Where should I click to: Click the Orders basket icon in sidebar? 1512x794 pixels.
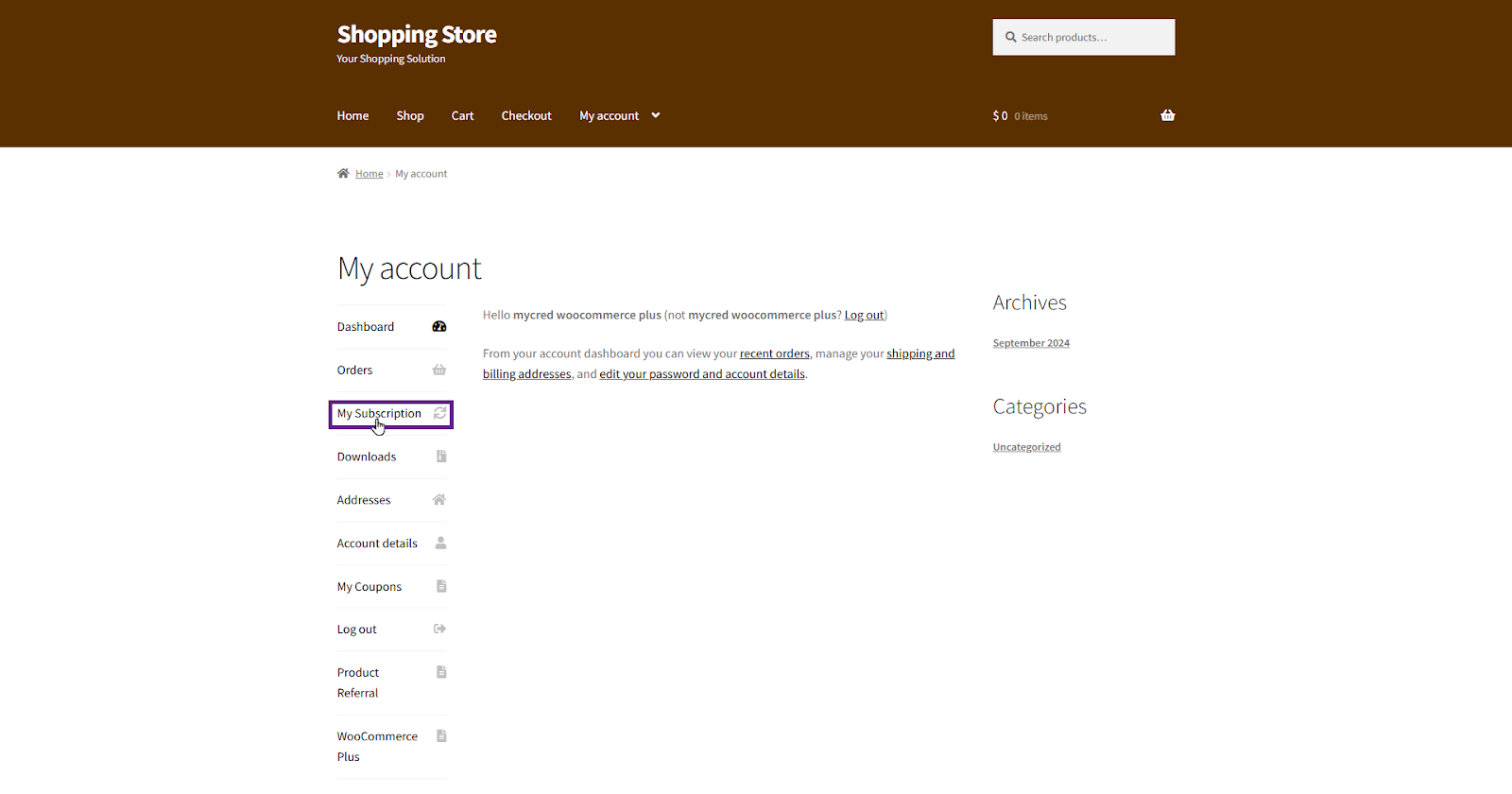[439, 371]
